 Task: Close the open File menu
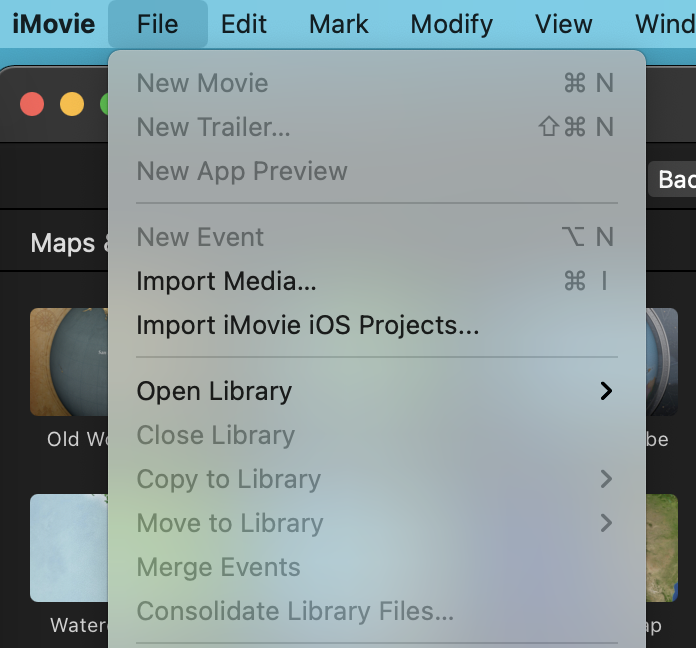[158, 23]
